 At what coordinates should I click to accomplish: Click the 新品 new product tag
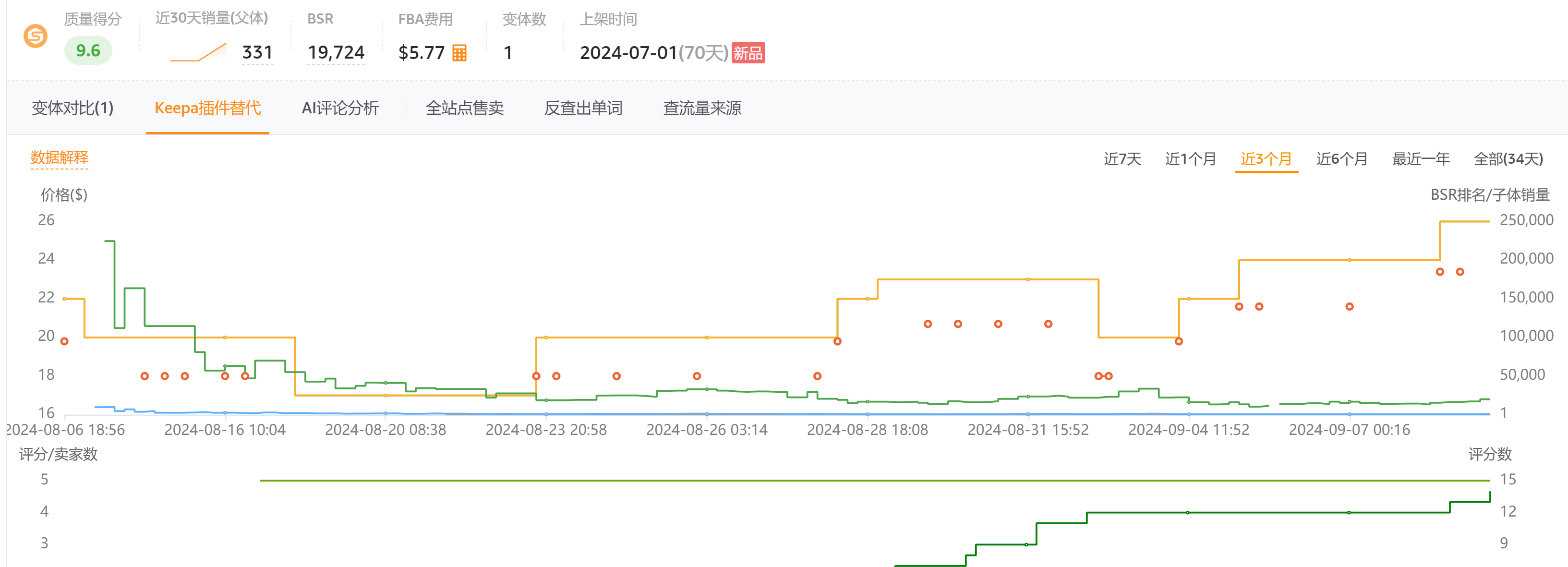(748, 53)
